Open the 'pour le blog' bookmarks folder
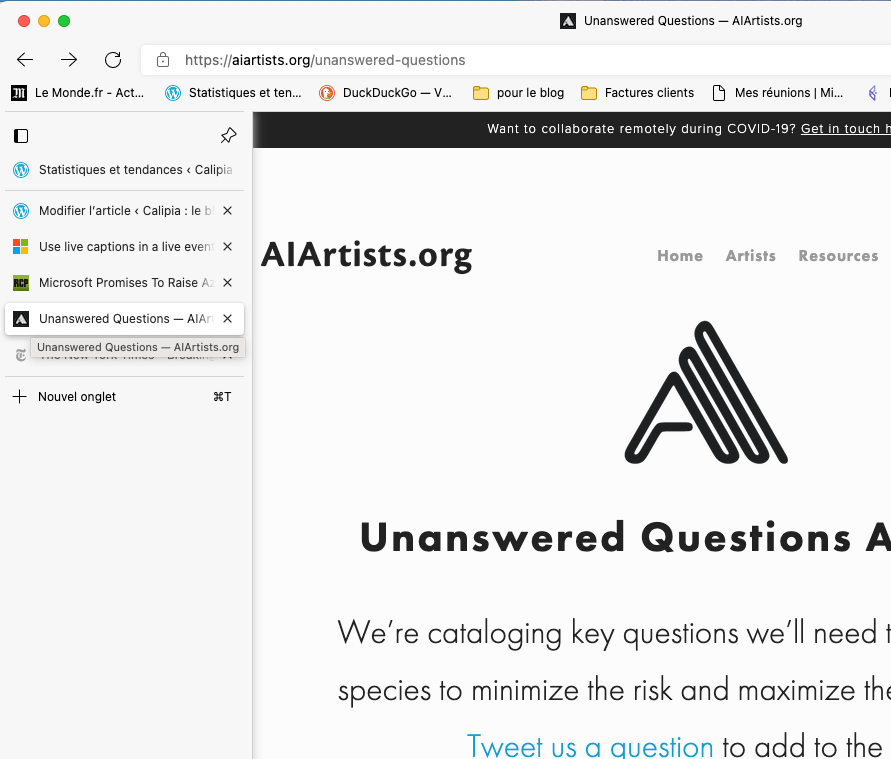Viewport: 891px width, 759px height. pyautogui.click(x=519, y=93)
